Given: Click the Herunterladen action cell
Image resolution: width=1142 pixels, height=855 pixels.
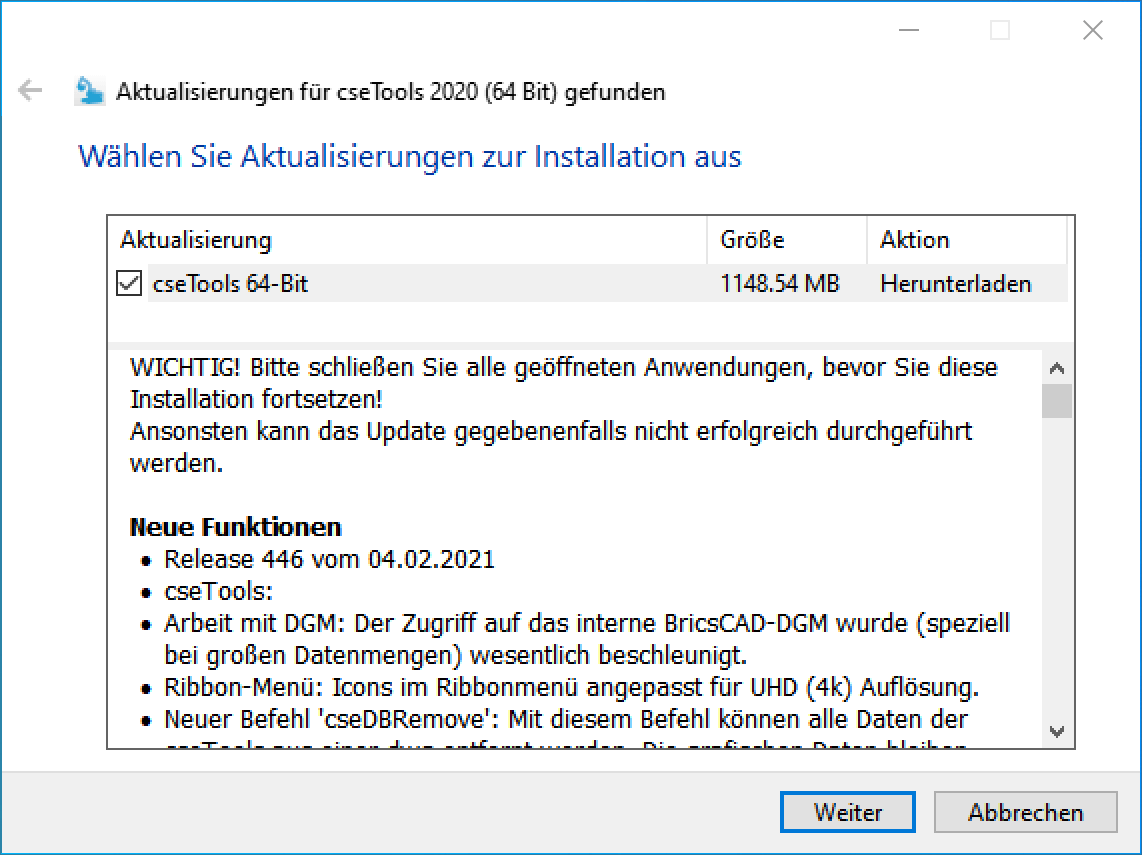Looking at the screenshot, I should tap(955, 284).
